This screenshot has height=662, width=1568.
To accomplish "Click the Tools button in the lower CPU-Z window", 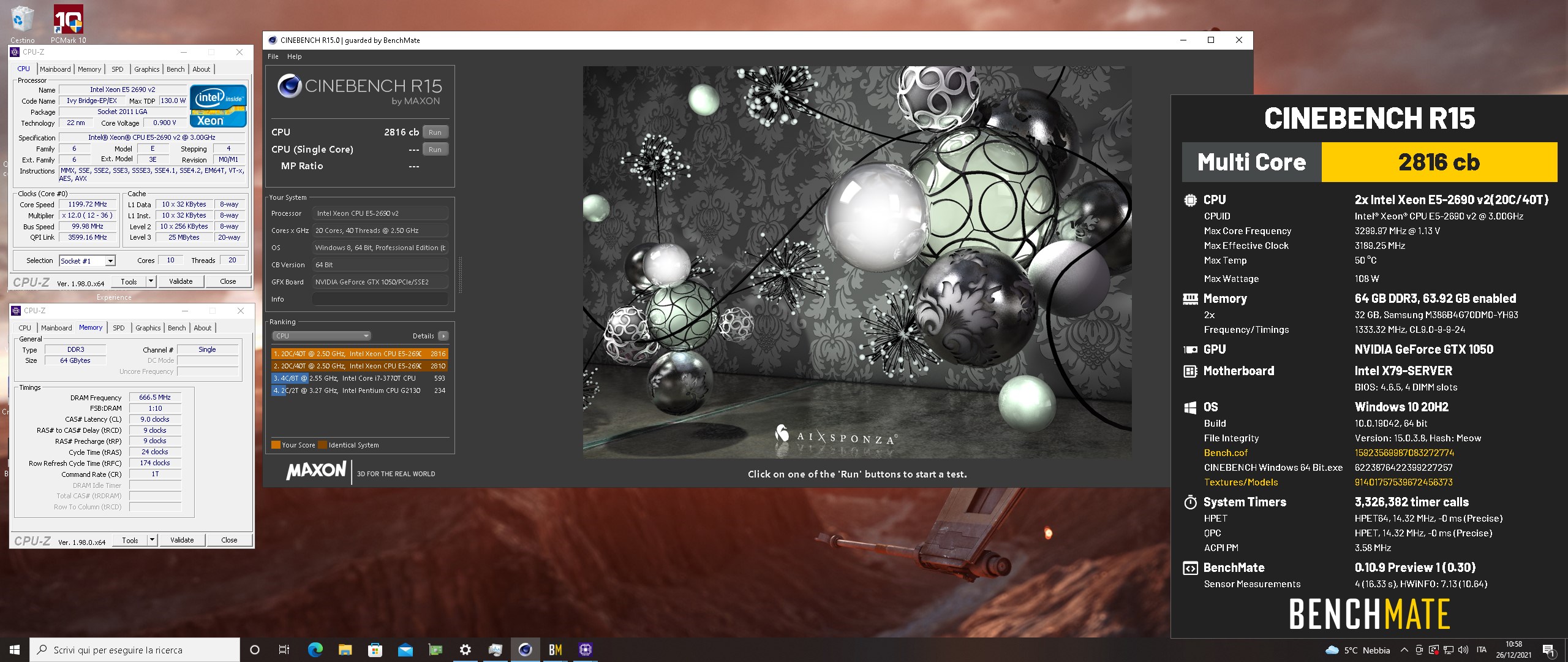I will click(x=130, y=540).
